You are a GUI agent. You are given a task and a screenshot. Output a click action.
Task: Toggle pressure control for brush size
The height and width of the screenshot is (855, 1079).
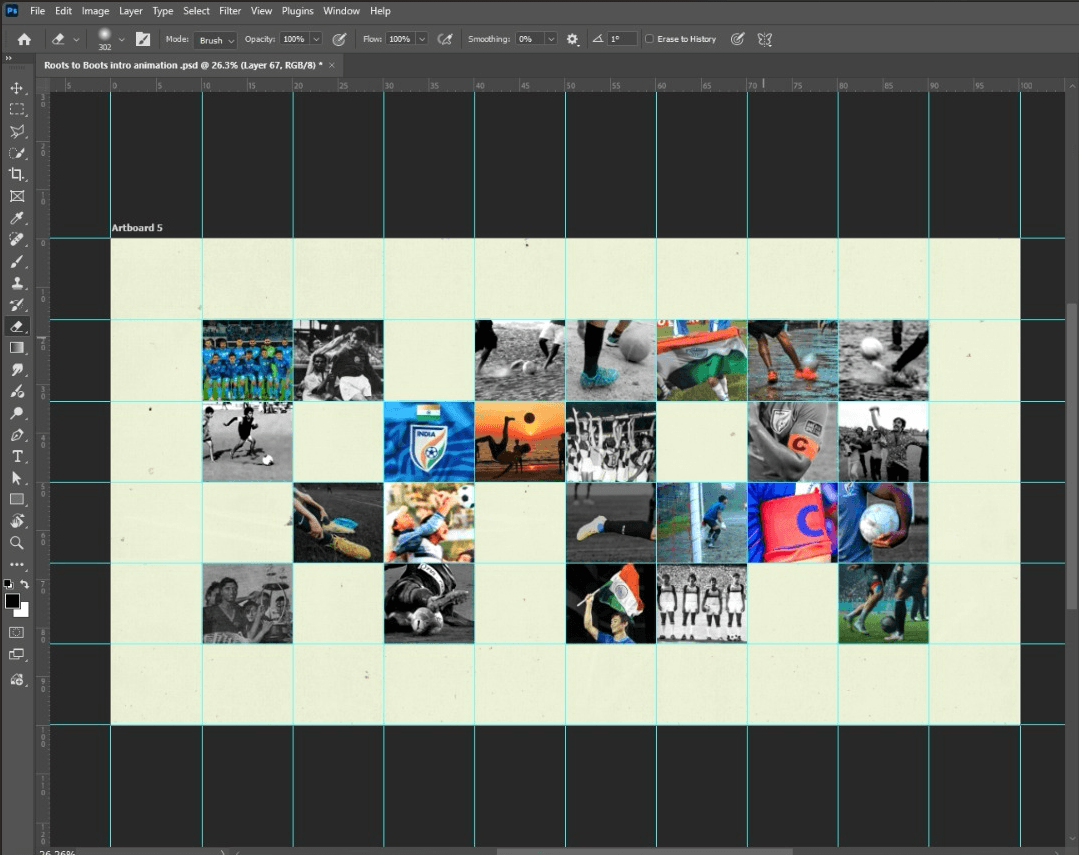(737, 39)
